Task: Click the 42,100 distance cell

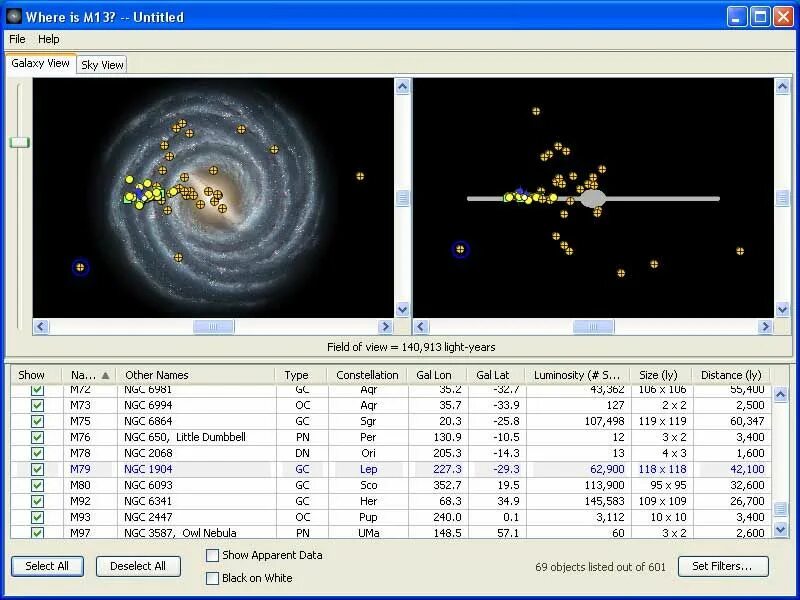Action: pos(732,469)
